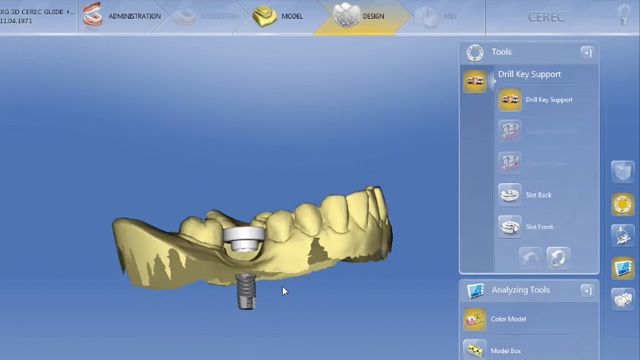This screenshot has height=360, width=640.
Task: Collapse the Analyzing Tools panel arrow
Action: point(587,291)
